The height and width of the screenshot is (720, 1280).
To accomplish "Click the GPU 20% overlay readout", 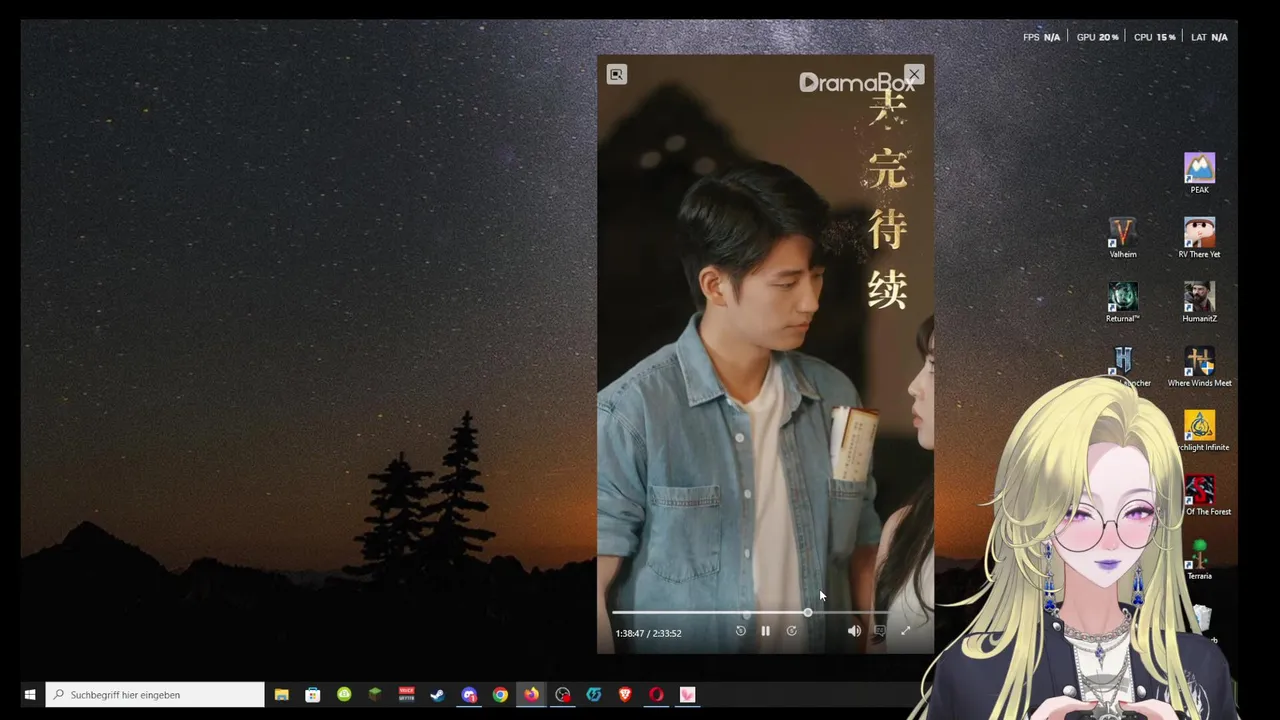I will click(1097, 37).
